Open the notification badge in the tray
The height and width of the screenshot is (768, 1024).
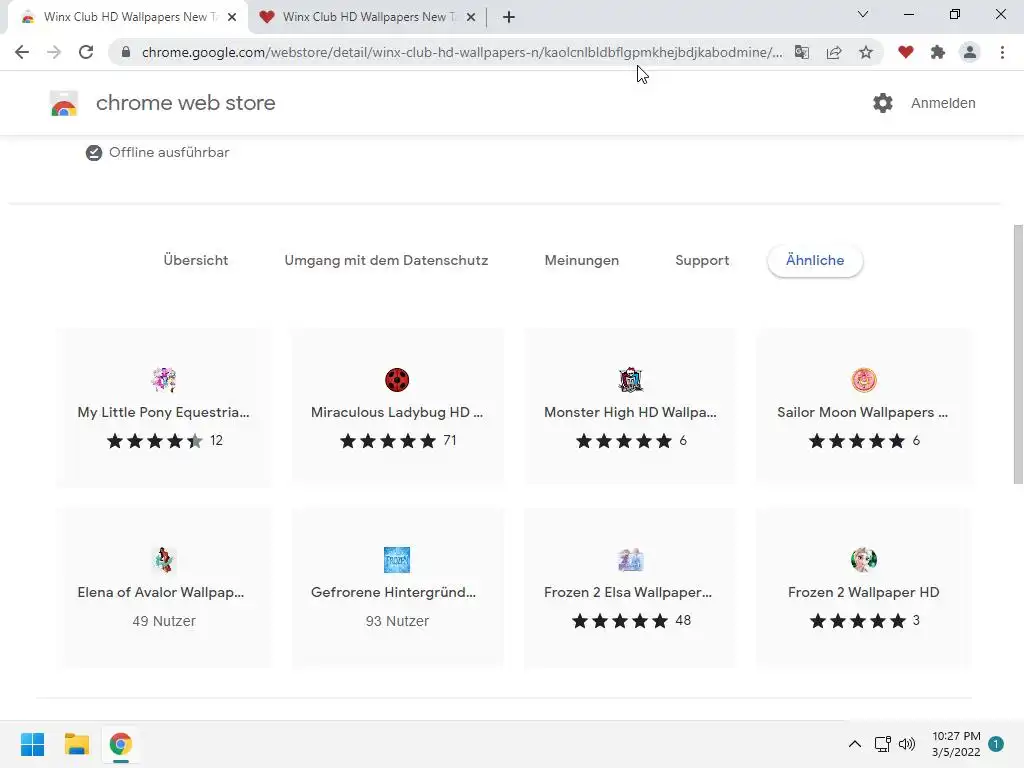(x=996, y=744)
